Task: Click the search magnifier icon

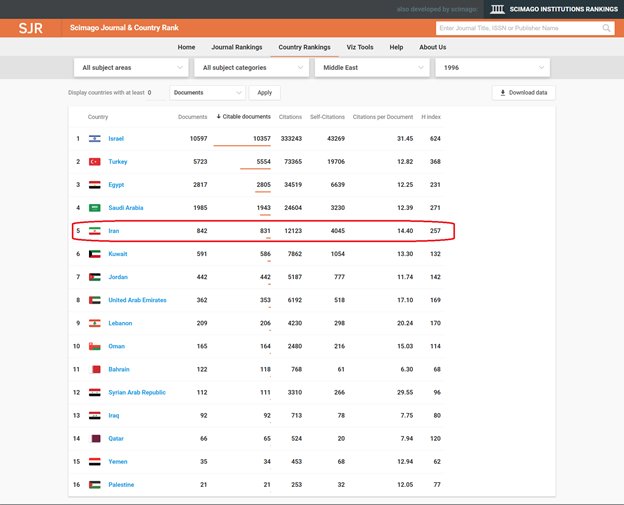Action: coord(607,29)
